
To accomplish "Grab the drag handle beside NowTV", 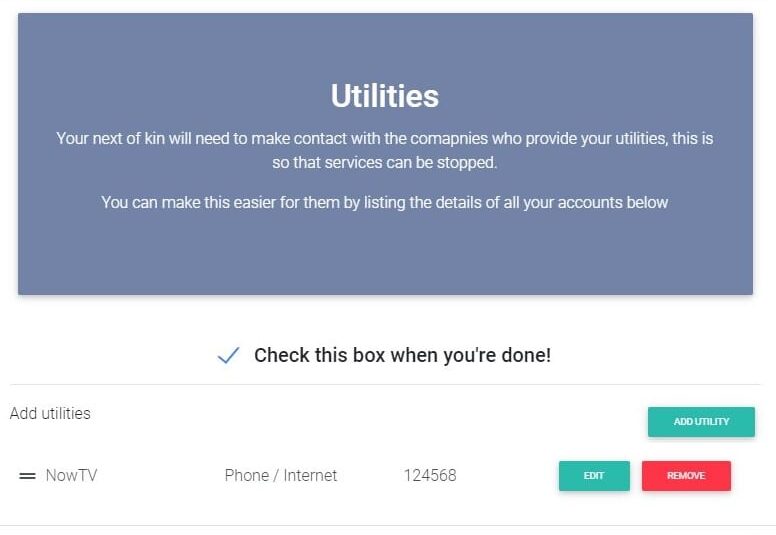I will tap(27, 476).
